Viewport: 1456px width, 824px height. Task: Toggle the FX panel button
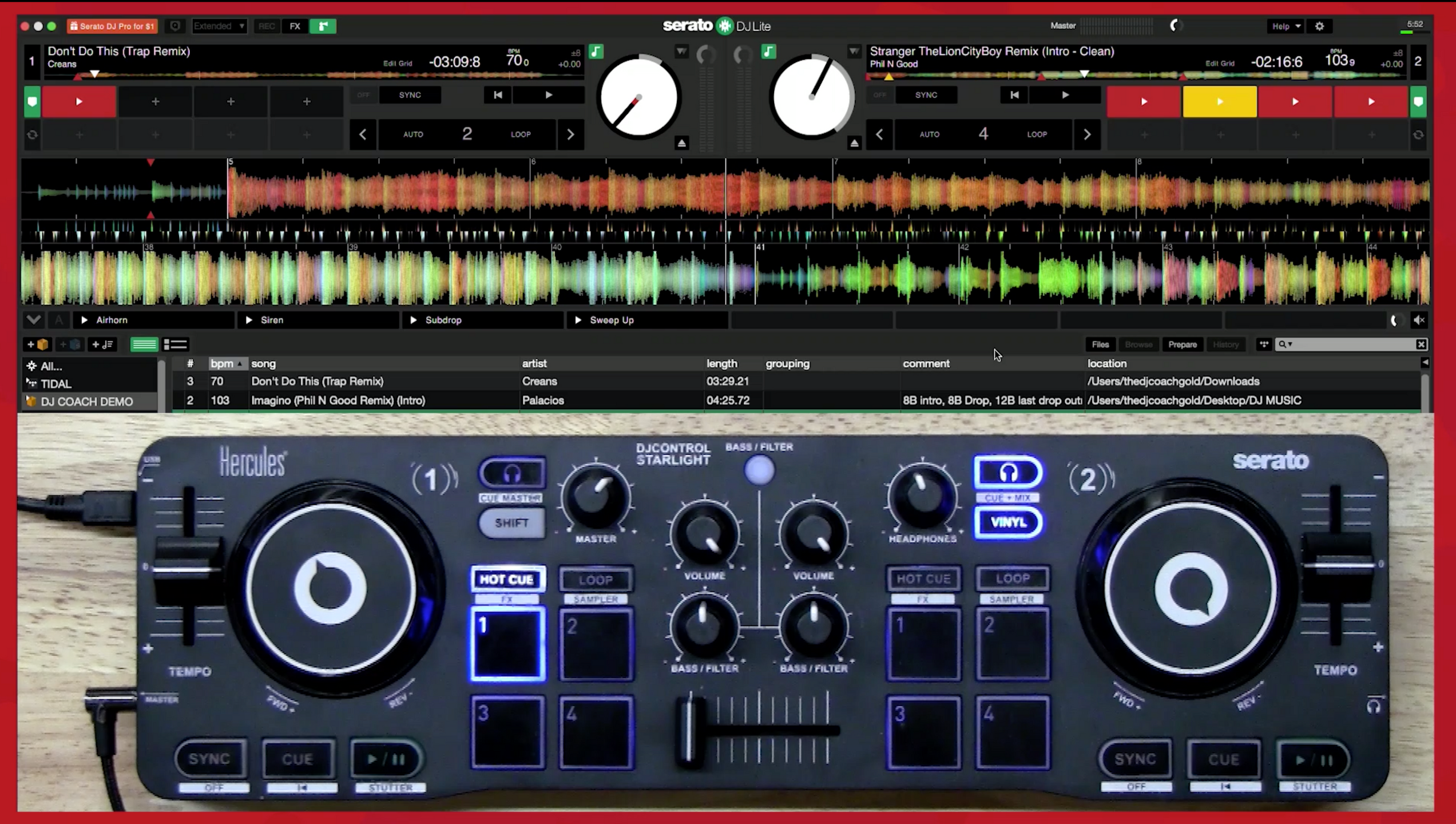[x=295, y=26]
